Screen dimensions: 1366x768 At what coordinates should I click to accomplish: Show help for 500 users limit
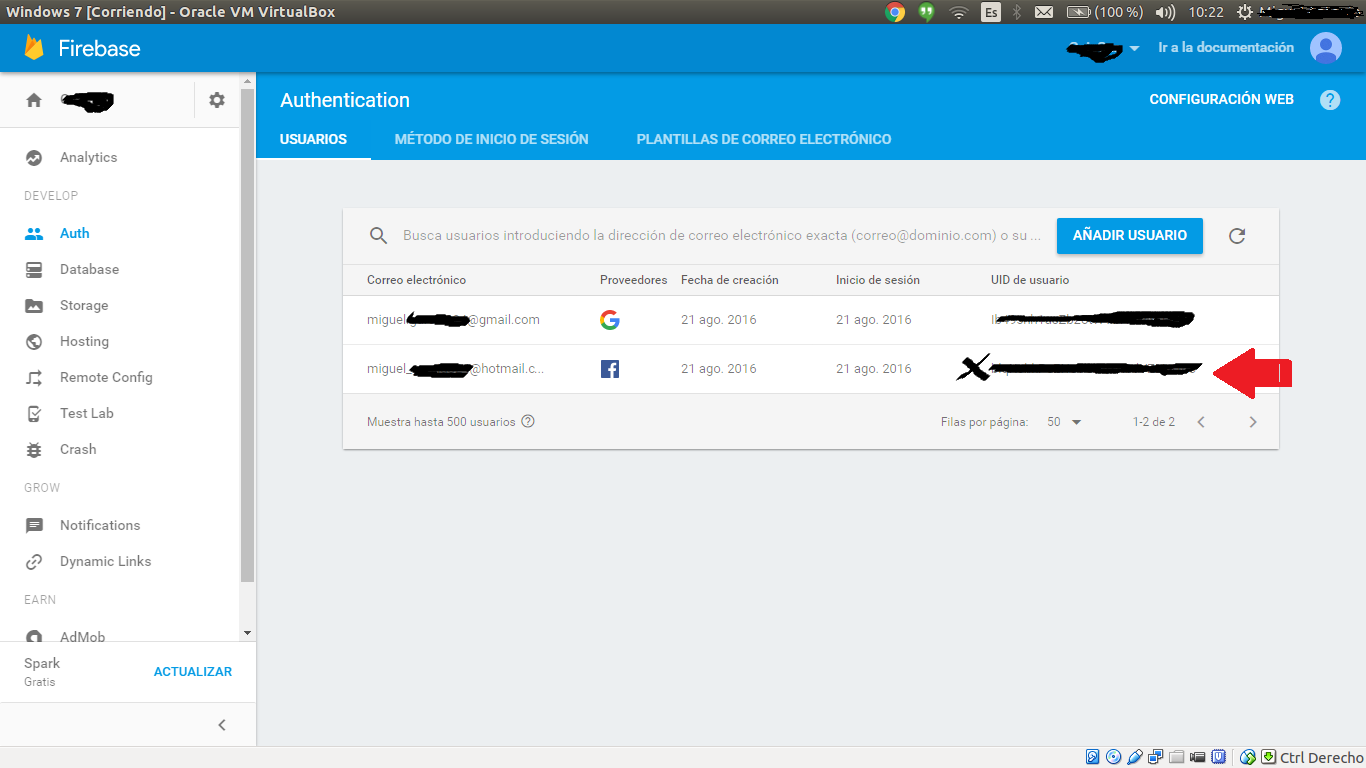(x=528, y=421)
